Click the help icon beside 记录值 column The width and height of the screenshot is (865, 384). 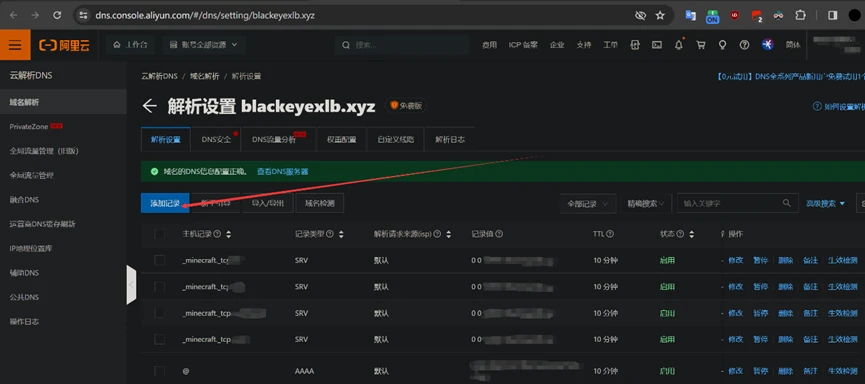tap(499, 234)
